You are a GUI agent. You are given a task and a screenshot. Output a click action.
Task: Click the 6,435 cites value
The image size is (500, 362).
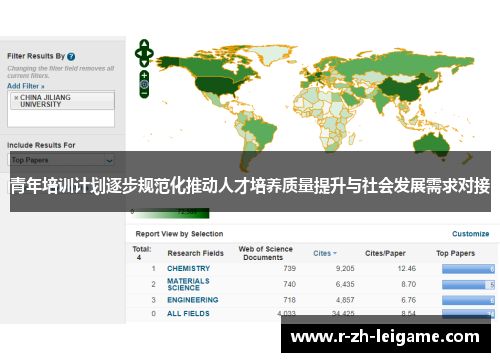click(x=345, y=284)
